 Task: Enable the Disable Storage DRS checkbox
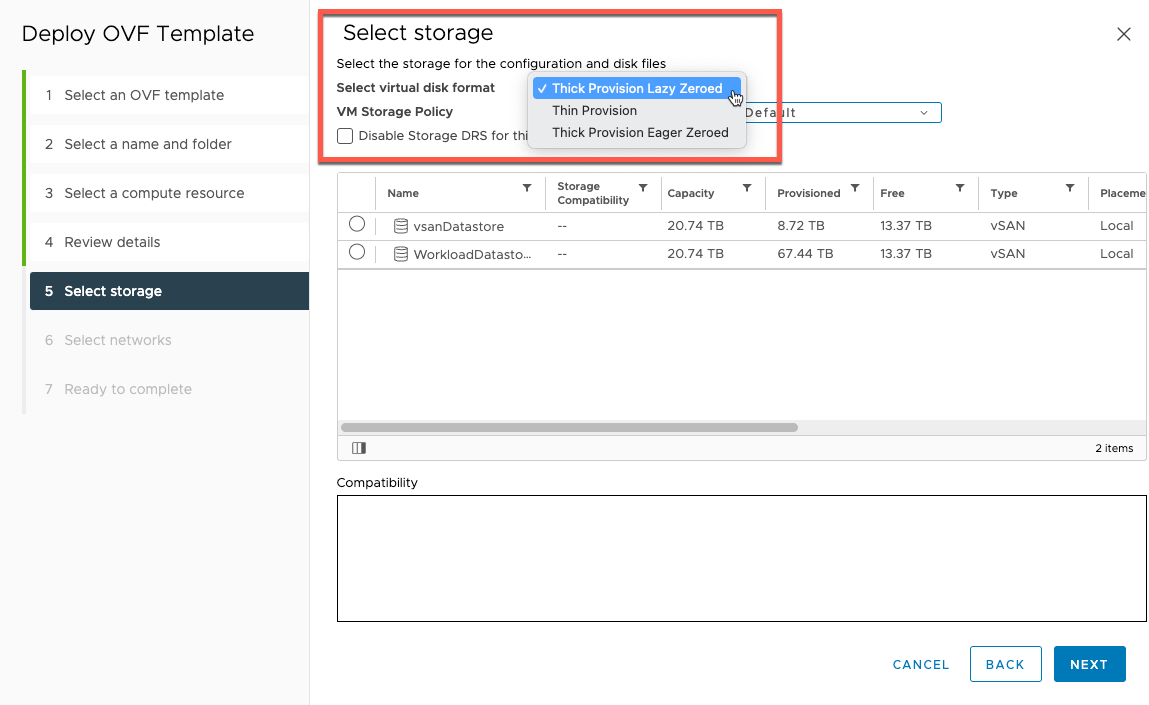(x=344, y=135)
